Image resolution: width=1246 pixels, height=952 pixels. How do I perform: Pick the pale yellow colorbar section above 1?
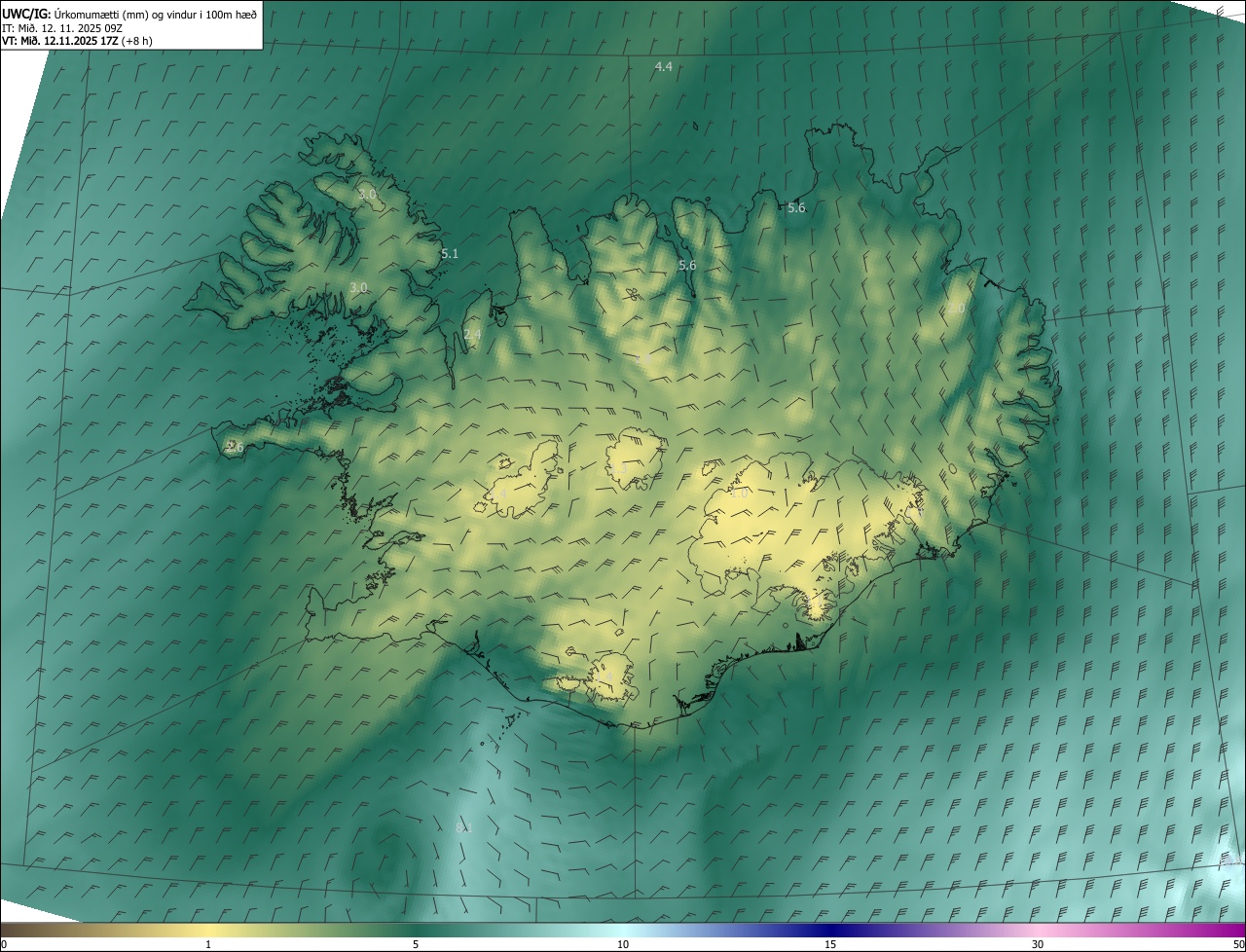tap(208, 931)
